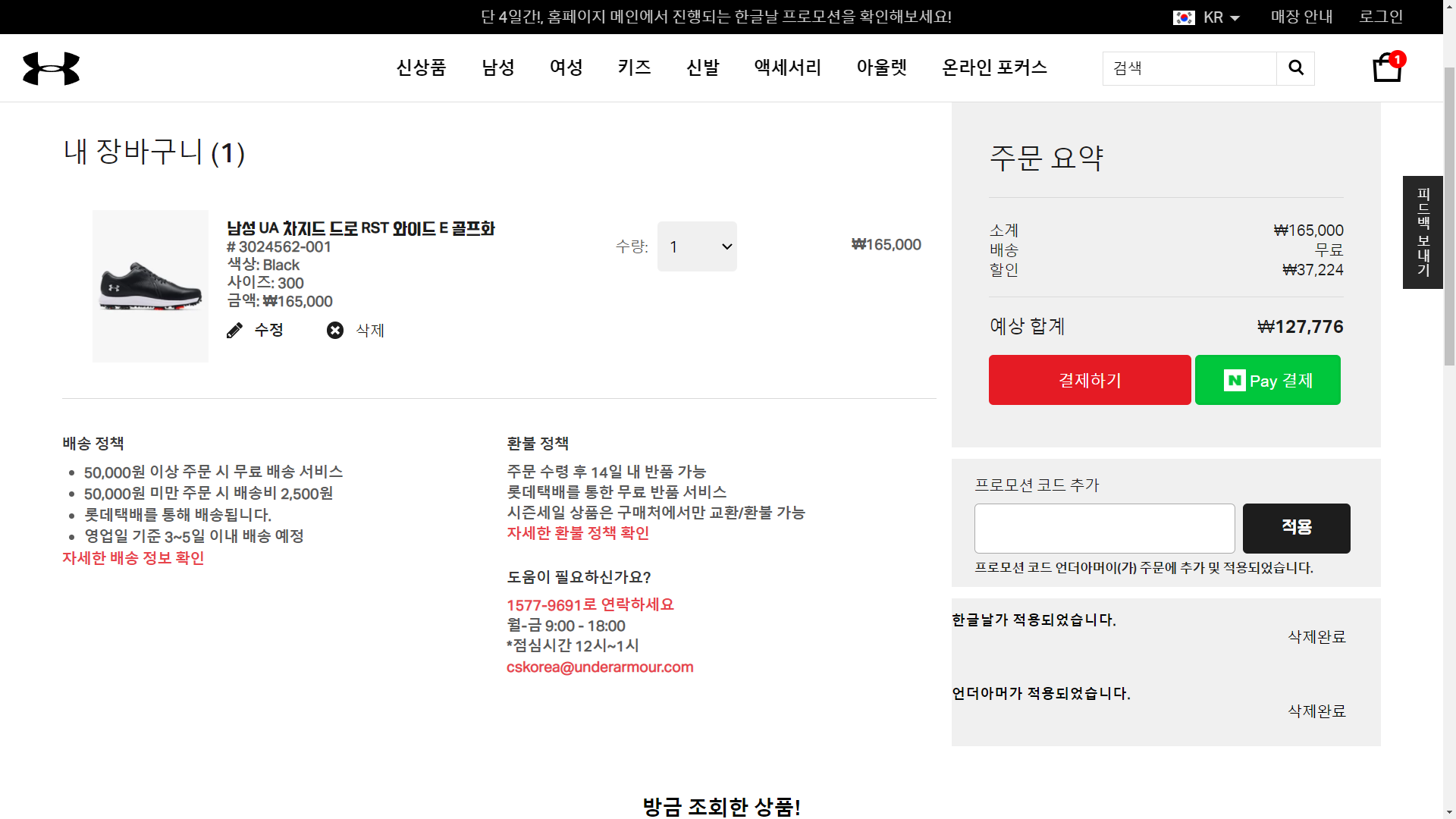Click the 주문 요약 heading
1456x819 pixels.
coord(1046,158)
